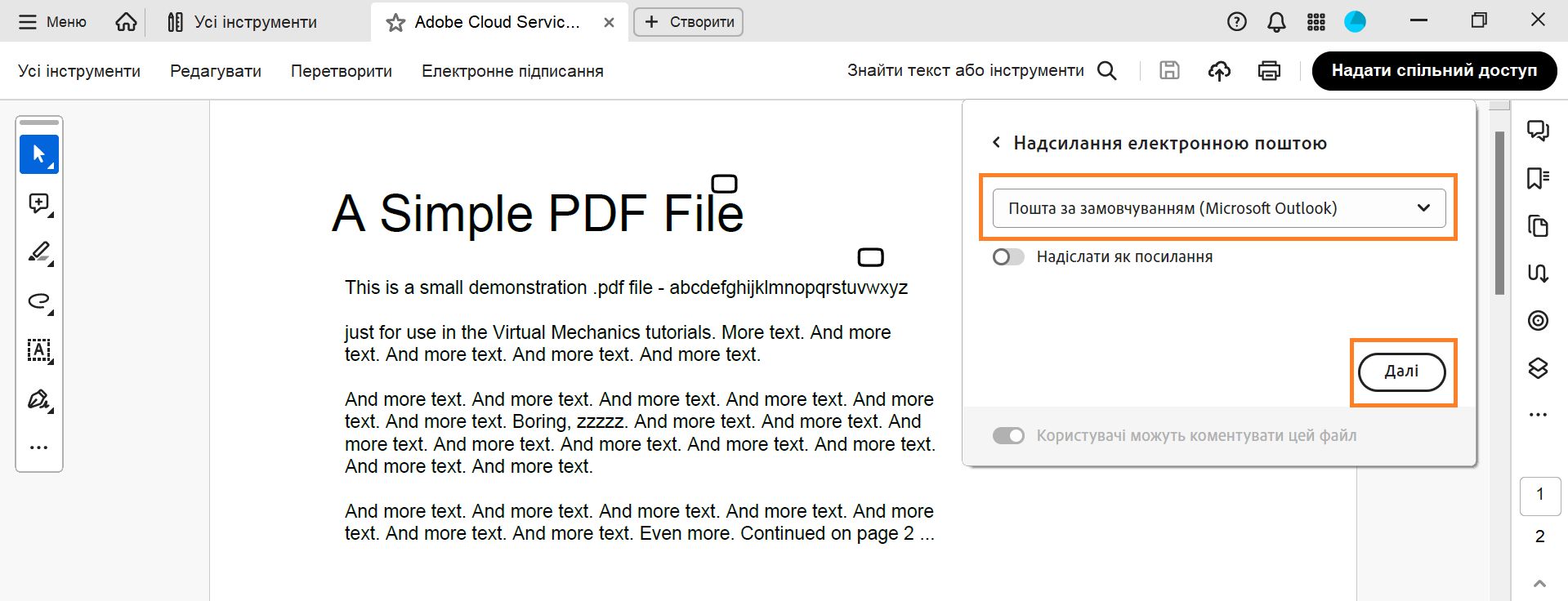The width and height of the screenshot is (1568, 601).
Task: Click the vertical document scrollbar
Action: (x=1499, y=212)
